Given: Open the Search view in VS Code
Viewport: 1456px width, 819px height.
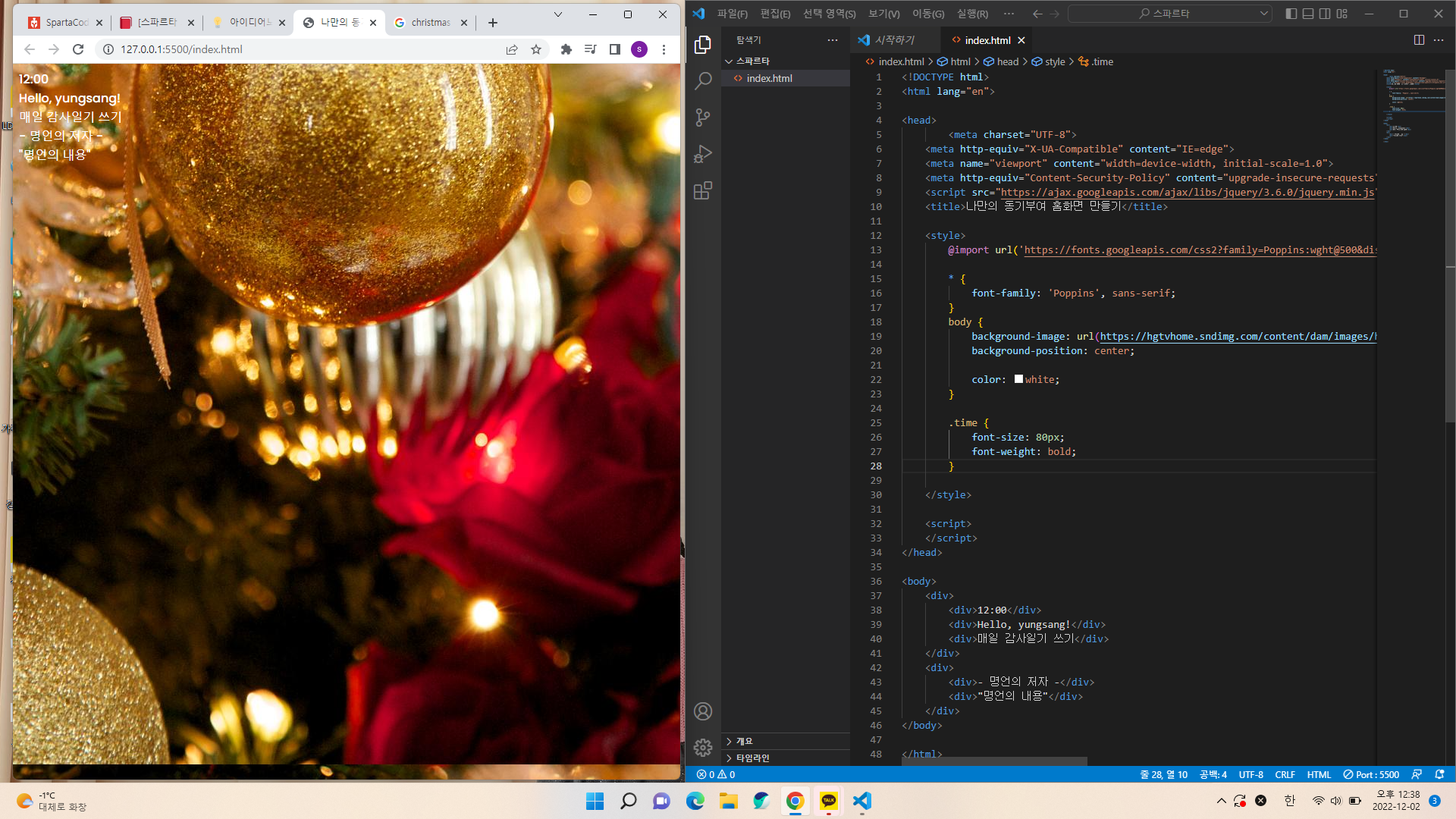Looking at the screenshot, I should click(703, 81).
